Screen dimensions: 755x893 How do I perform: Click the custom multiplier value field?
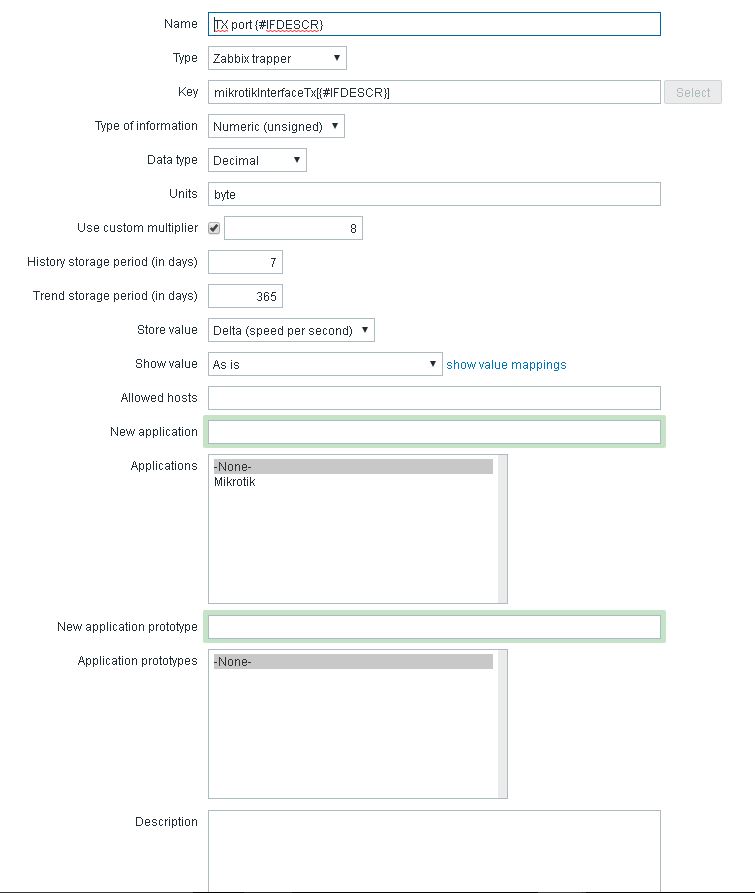[293, 228]
